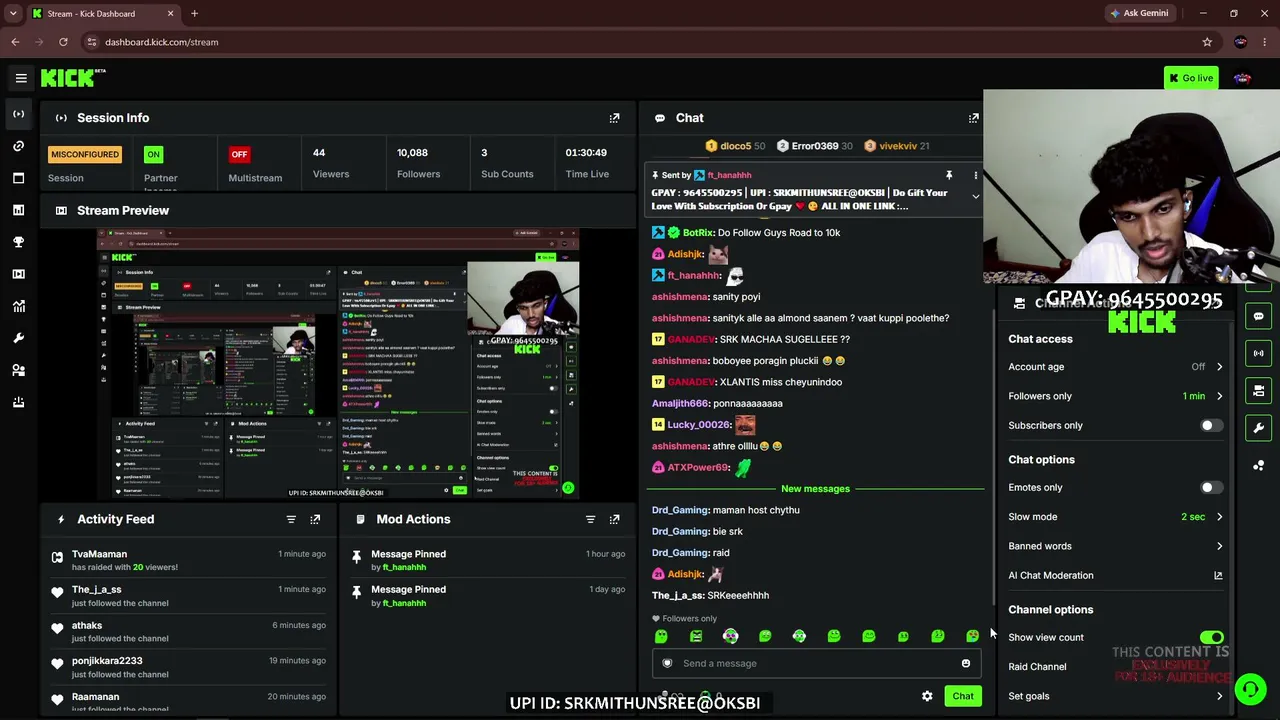The image size is (1280, 720).
Task: Open the trophy achievements icon in left sidebar
Action: pyautogui.click(x=19, y=242)
